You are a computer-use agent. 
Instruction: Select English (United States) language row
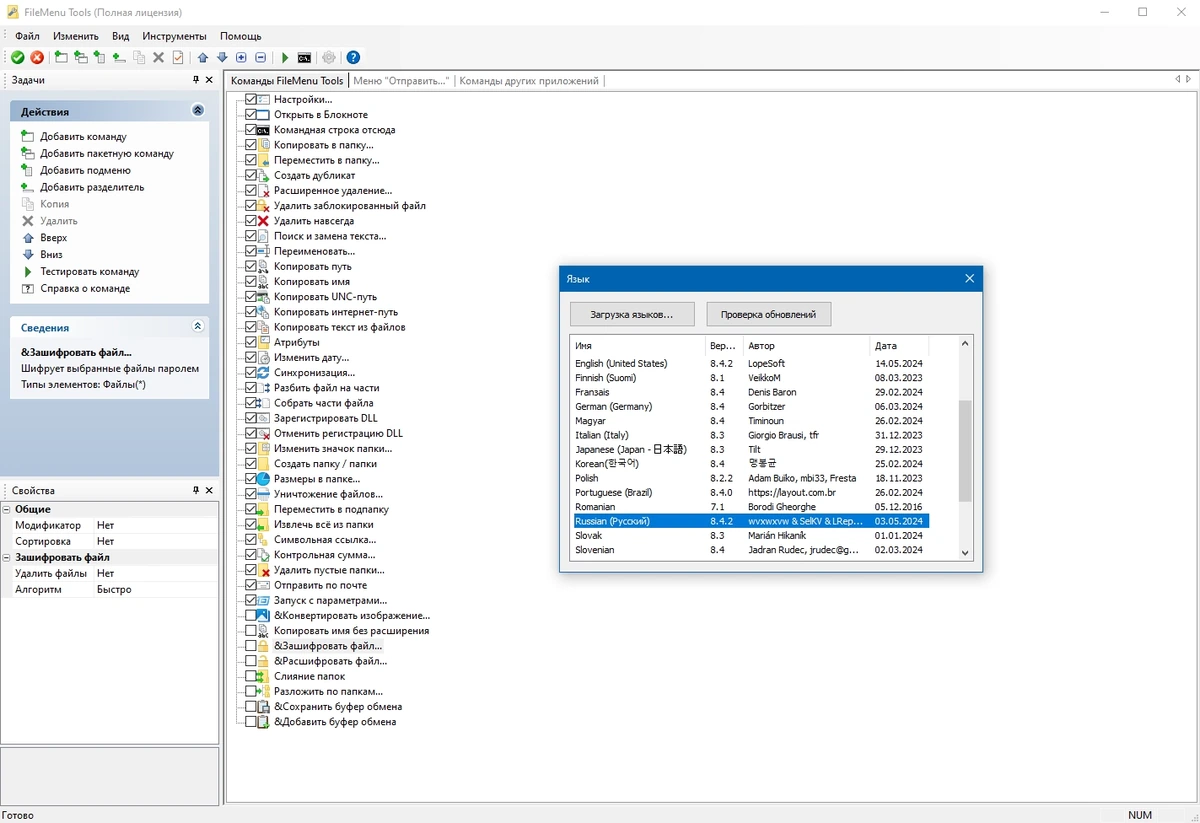click(750, 364)
